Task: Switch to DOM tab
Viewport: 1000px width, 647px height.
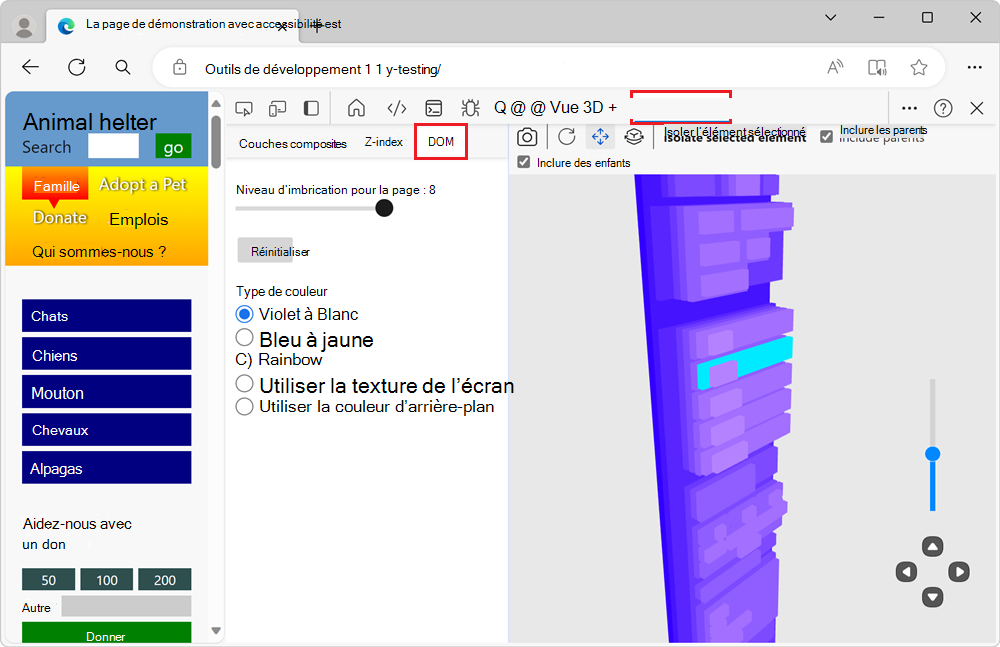Action: pyautogui.click(x=441, y=142)
